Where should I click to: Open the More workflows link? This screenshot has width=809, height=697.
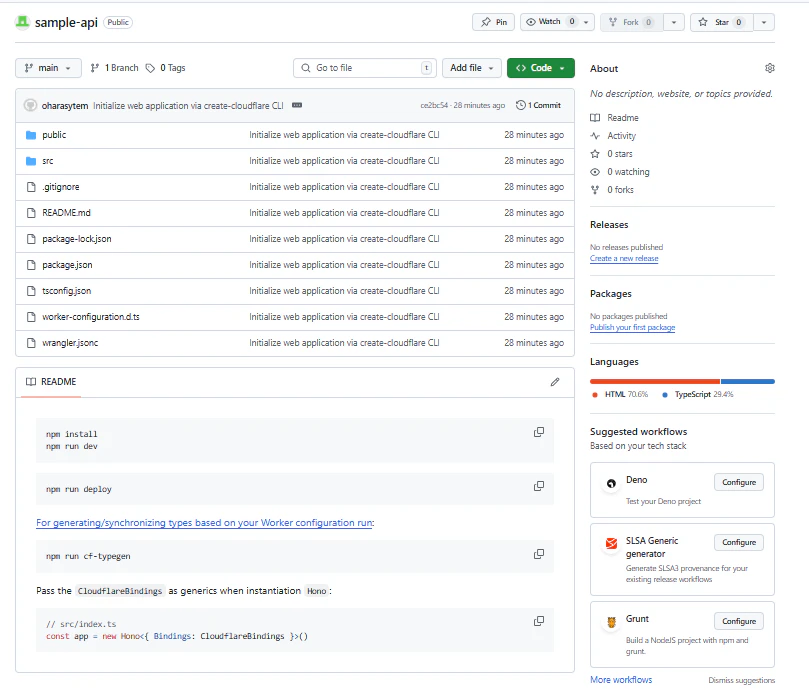coord(621,680)
